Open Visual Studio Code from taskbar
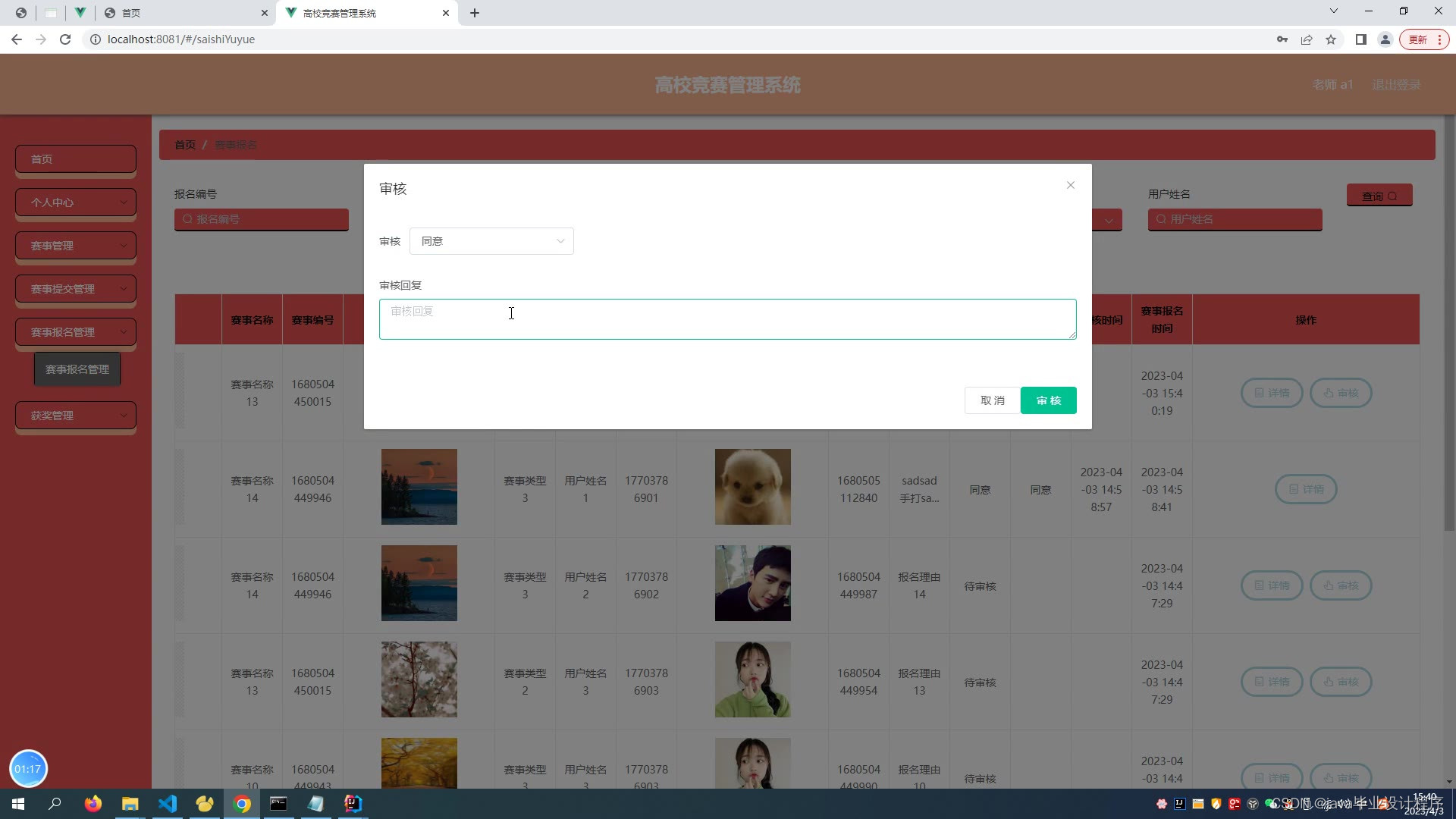1456x819 pixels. pos(168,804)
